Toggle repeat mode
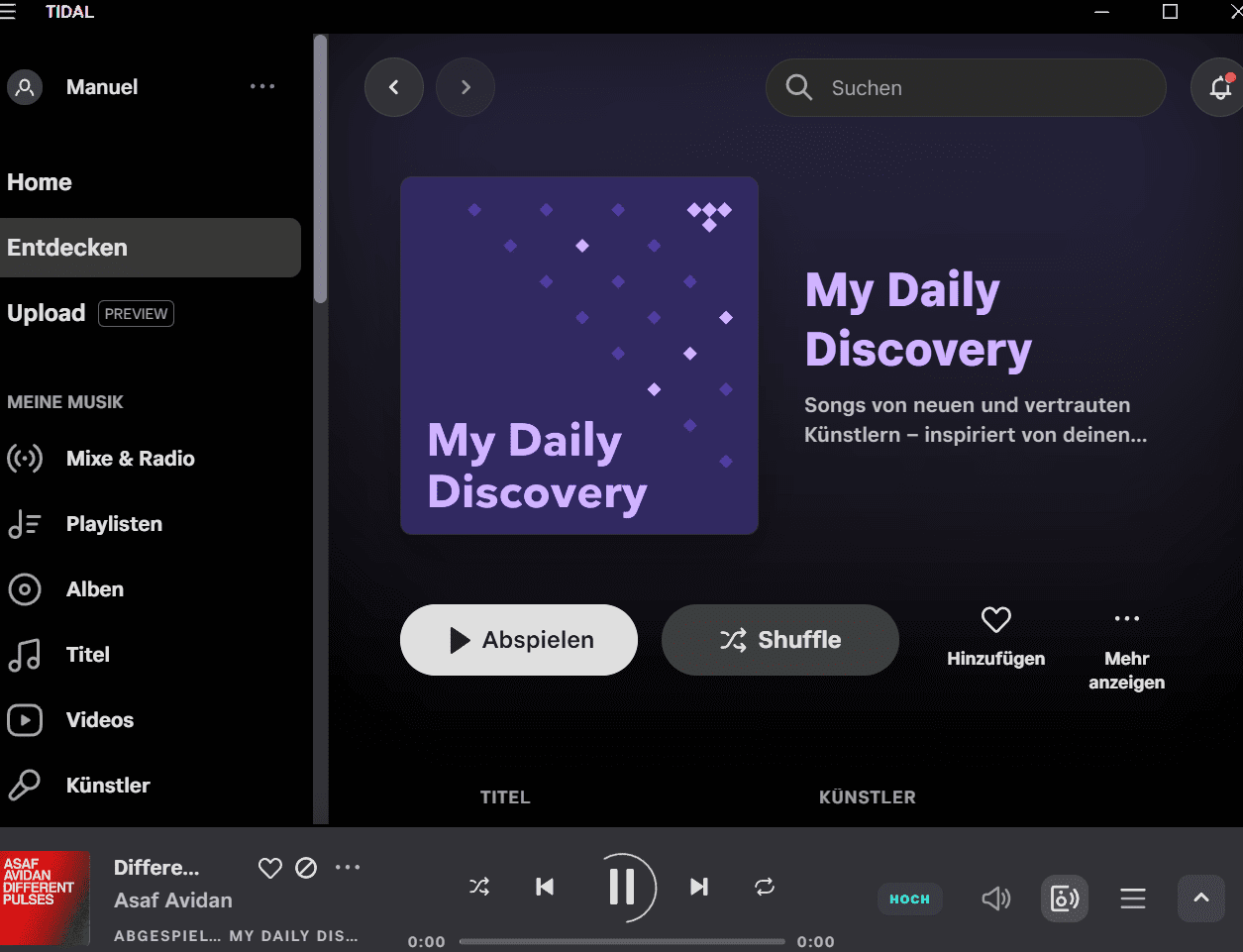This screenshot has height=952, width=1243. pos(765,887)
